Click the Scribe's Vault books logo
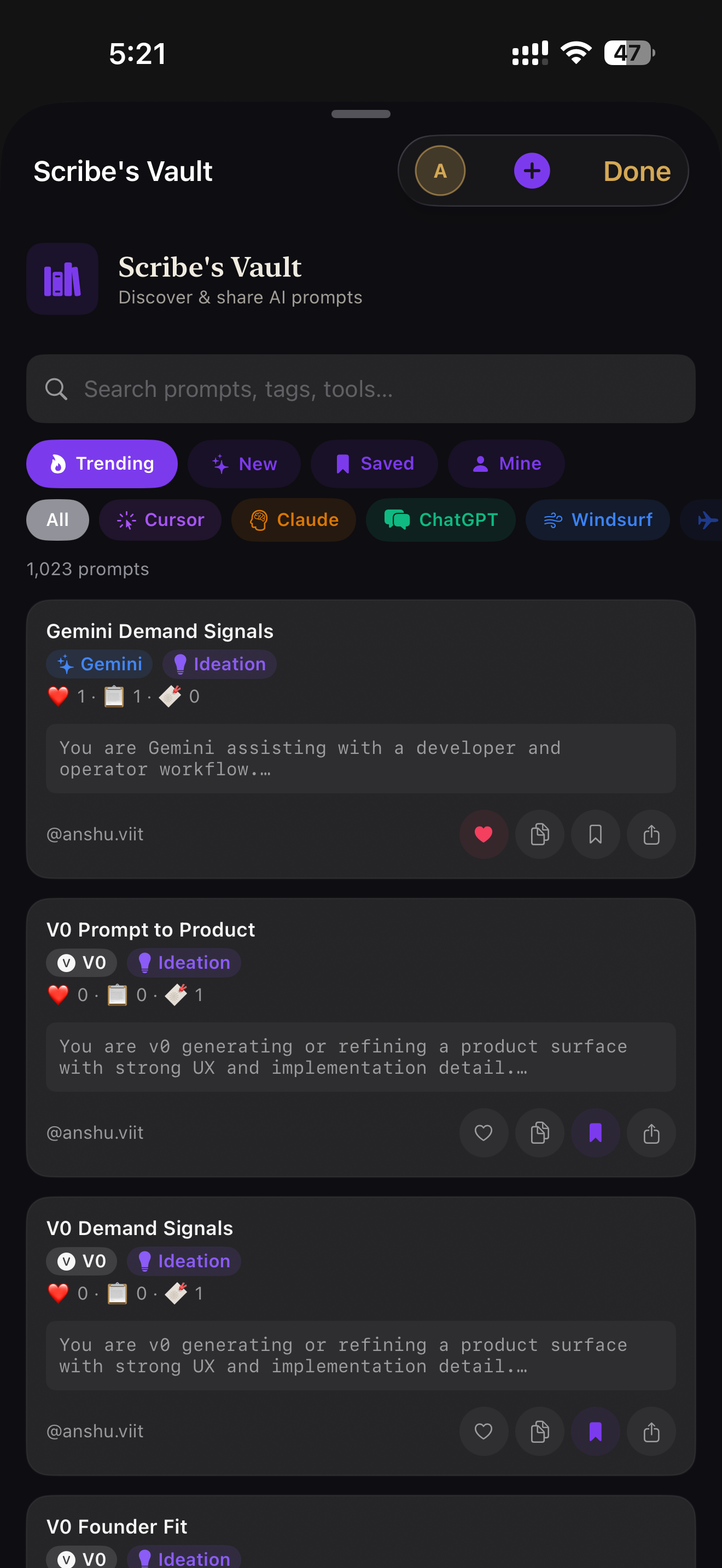This screenshot has height=1568, width=722. tap(62, 279)
